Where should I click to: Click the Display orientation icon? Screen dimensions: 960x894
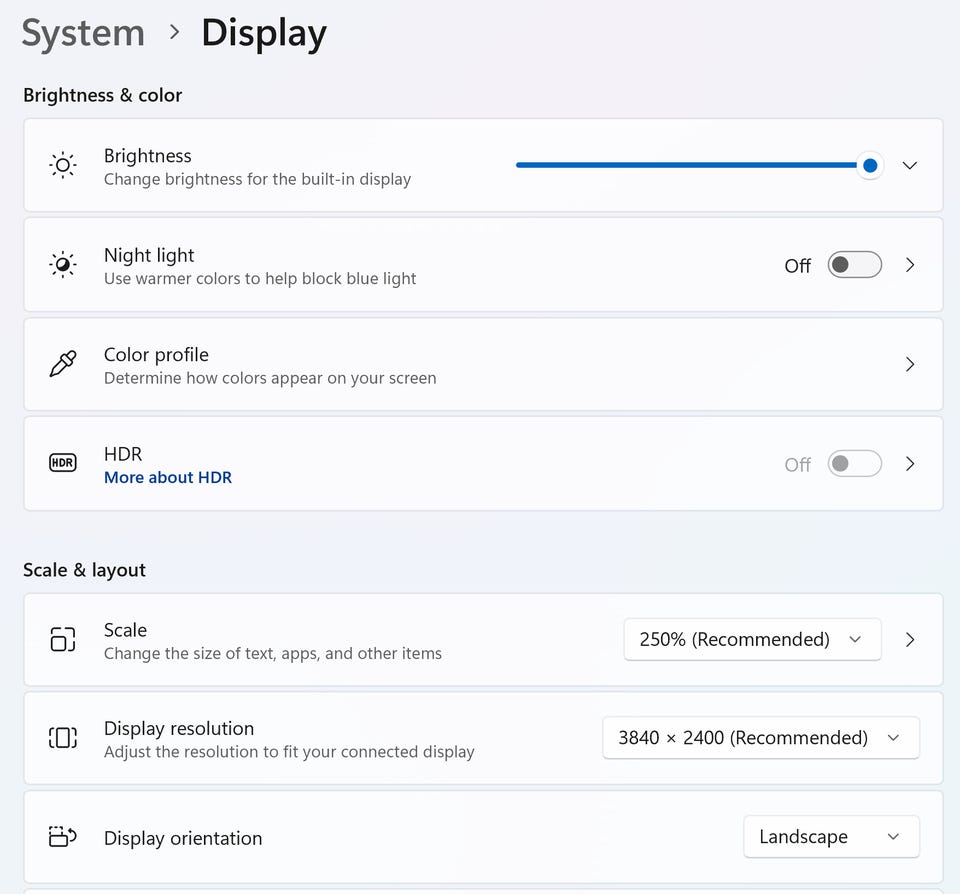[63, 837]
